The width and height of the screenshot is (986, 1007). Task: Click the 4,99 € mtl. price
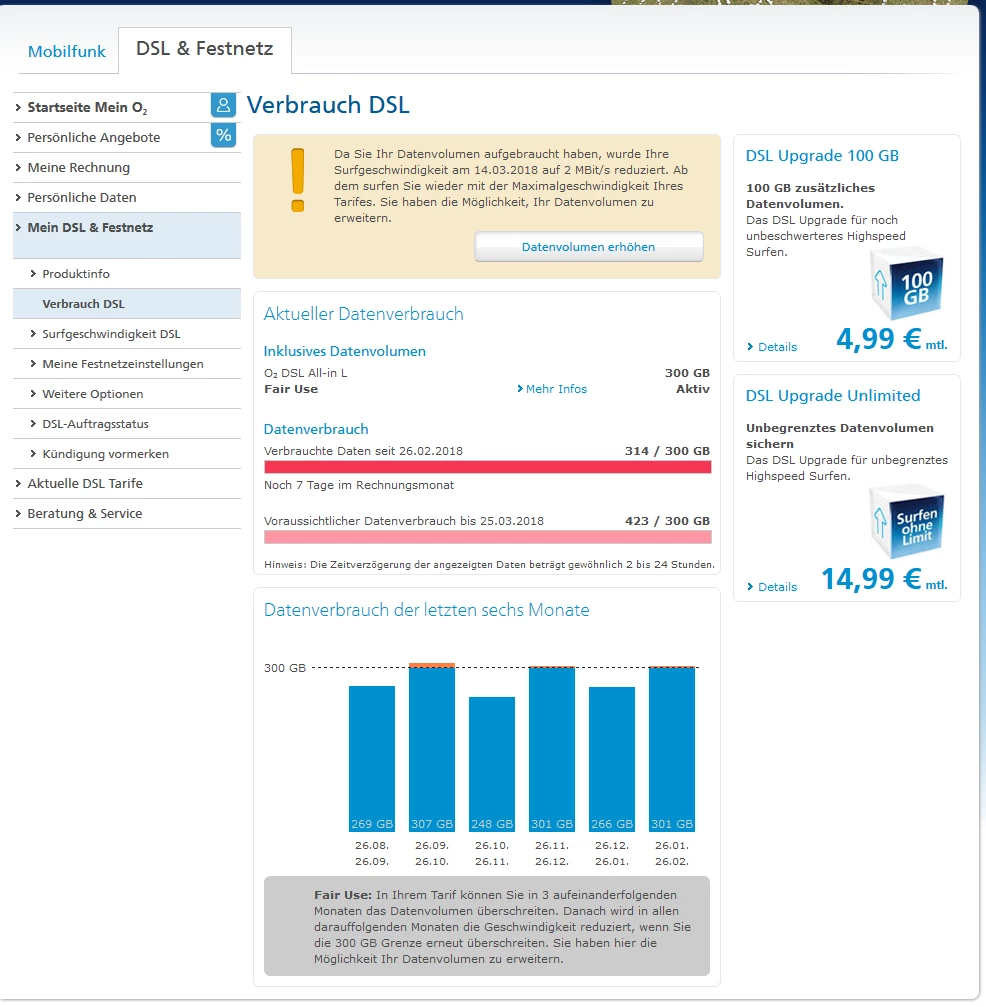892,338
